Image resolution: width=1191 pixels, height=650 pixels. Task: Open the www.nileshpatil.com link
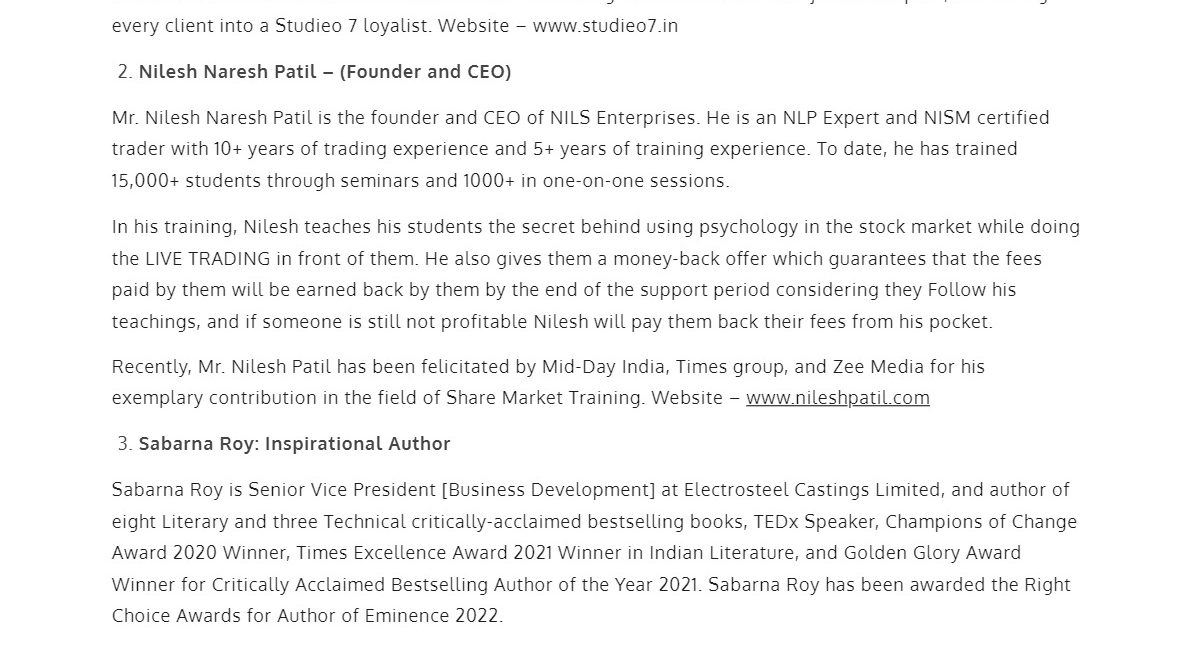(837, 398)
